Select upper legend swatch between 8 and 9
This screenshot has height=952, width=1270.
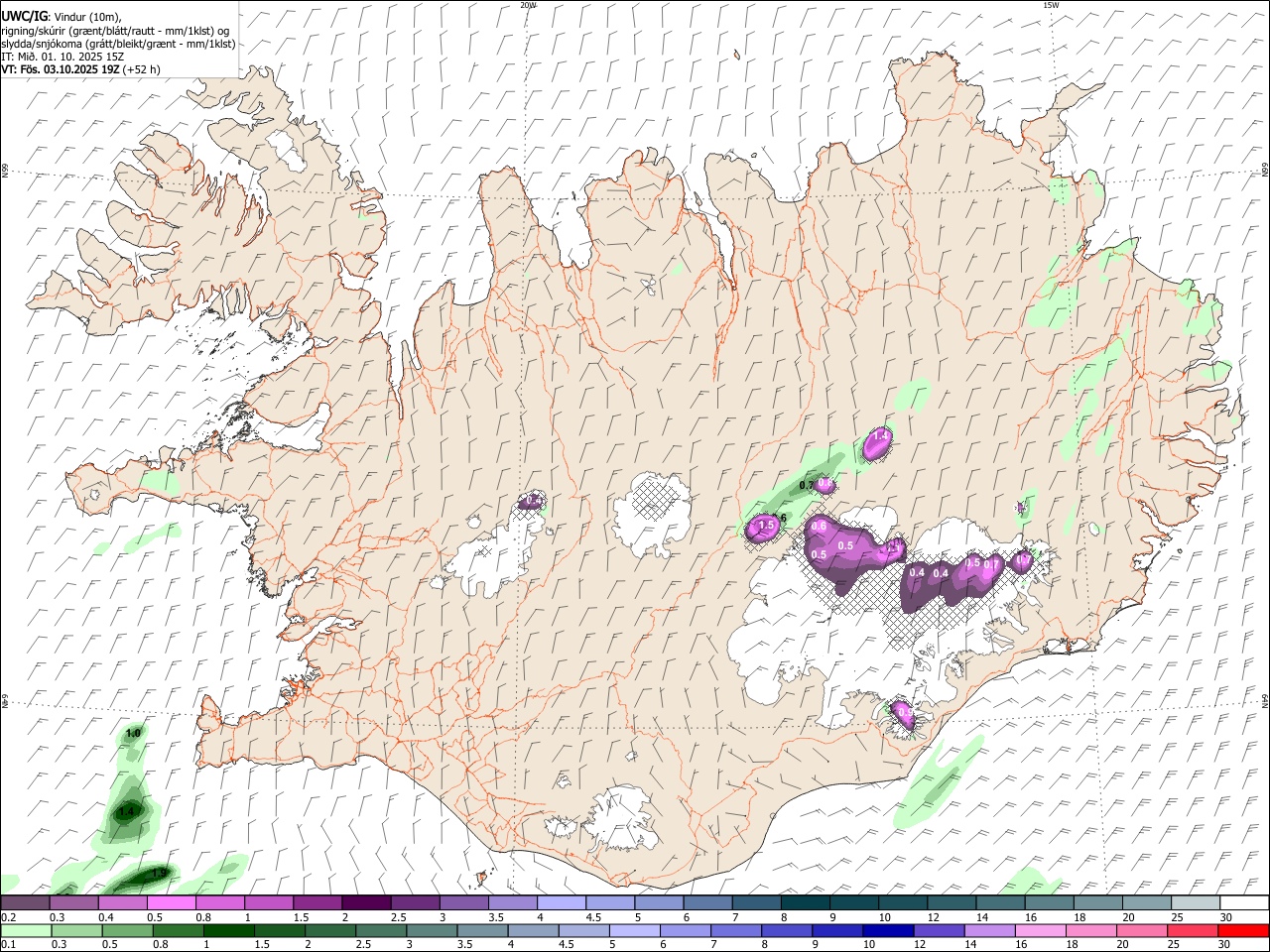(x=806, y=902)
